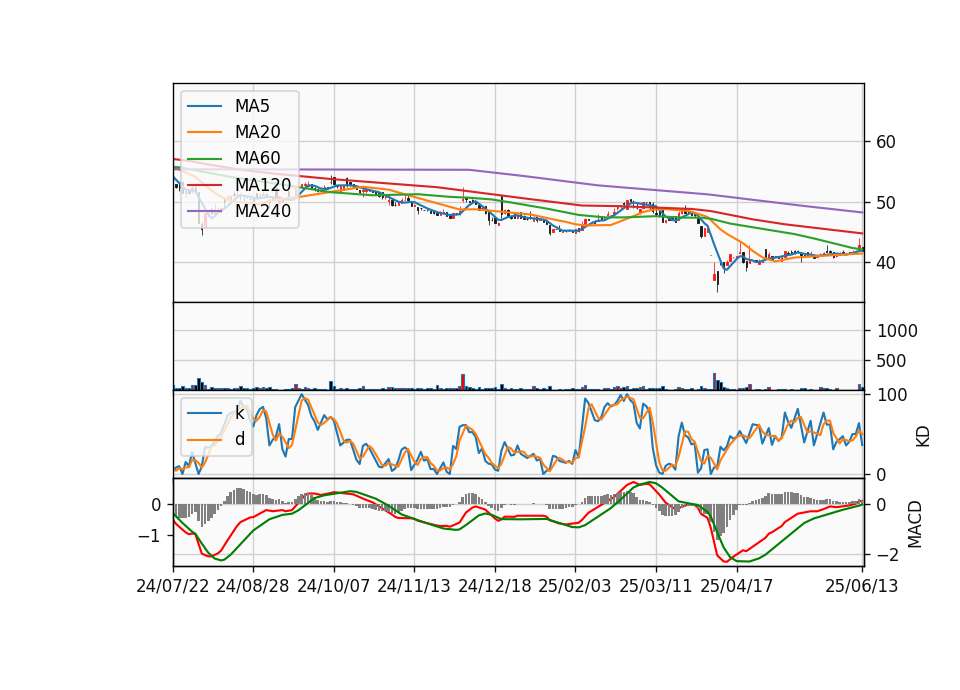Image resolution: width=960 pixels, height=690 pixels.
Task: Click the 24/12/18 date axis label
Action: [495, 586]
